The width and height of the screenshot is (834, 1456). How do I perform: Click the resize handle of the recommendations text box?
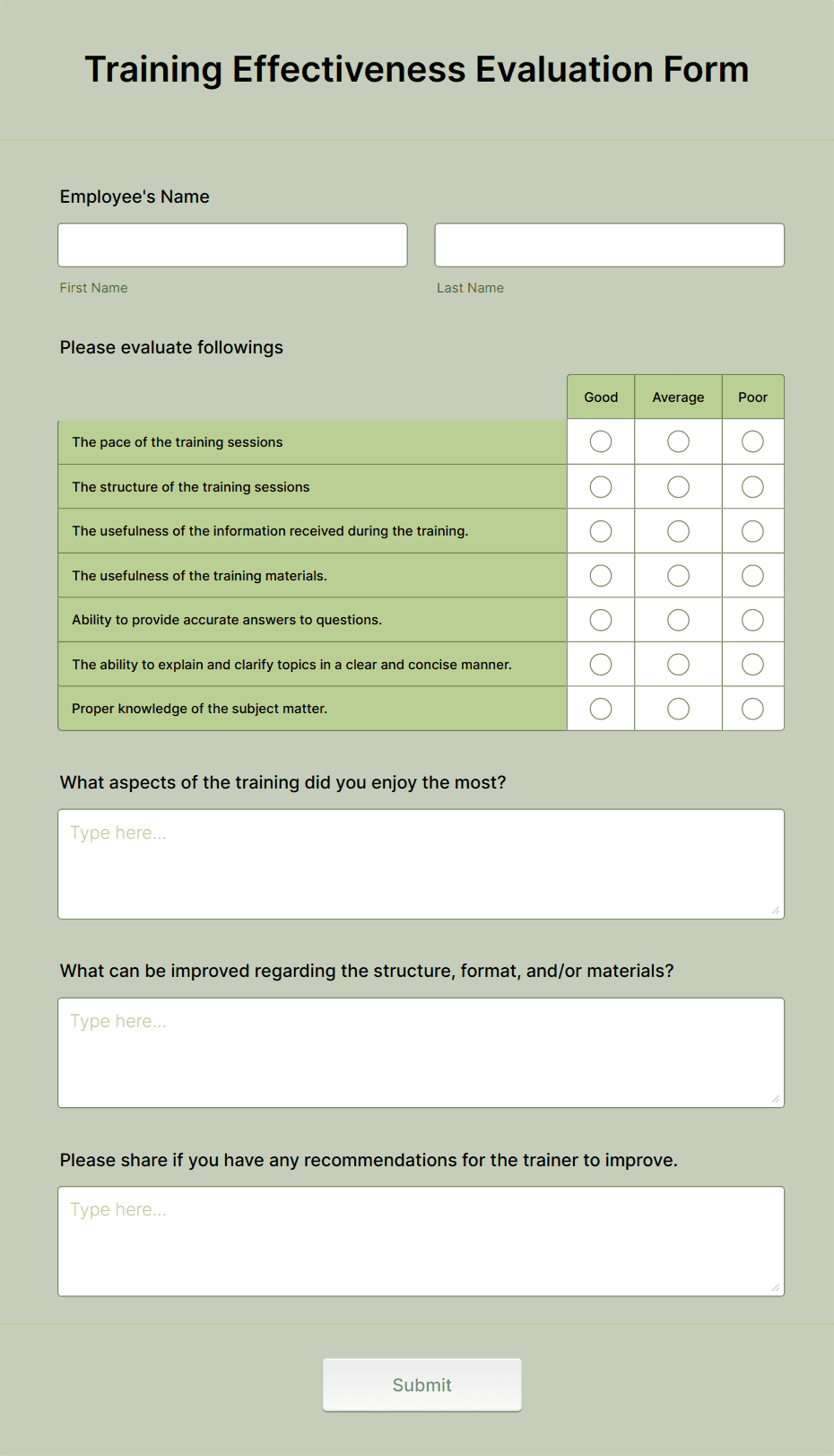click(x=775, y=1287)
